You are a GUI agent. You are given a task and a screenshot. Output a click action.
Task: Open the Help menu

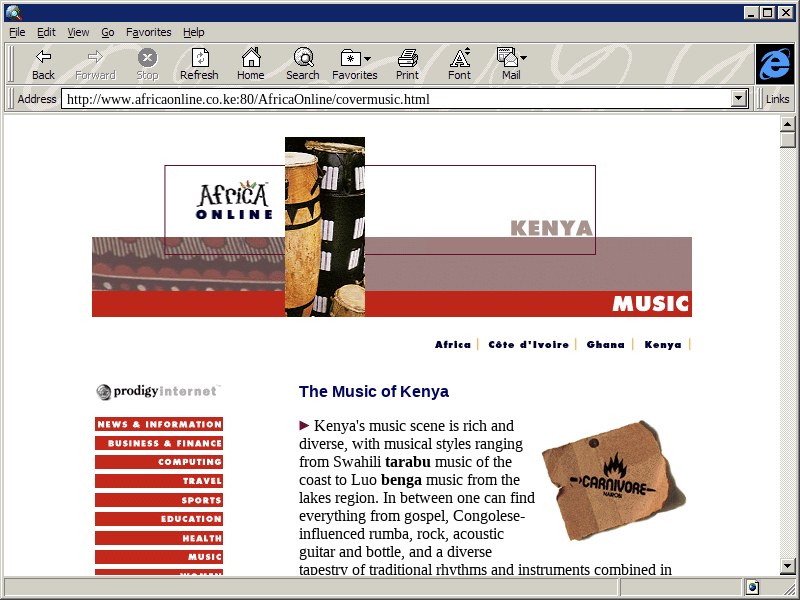[x=193, y=32]
